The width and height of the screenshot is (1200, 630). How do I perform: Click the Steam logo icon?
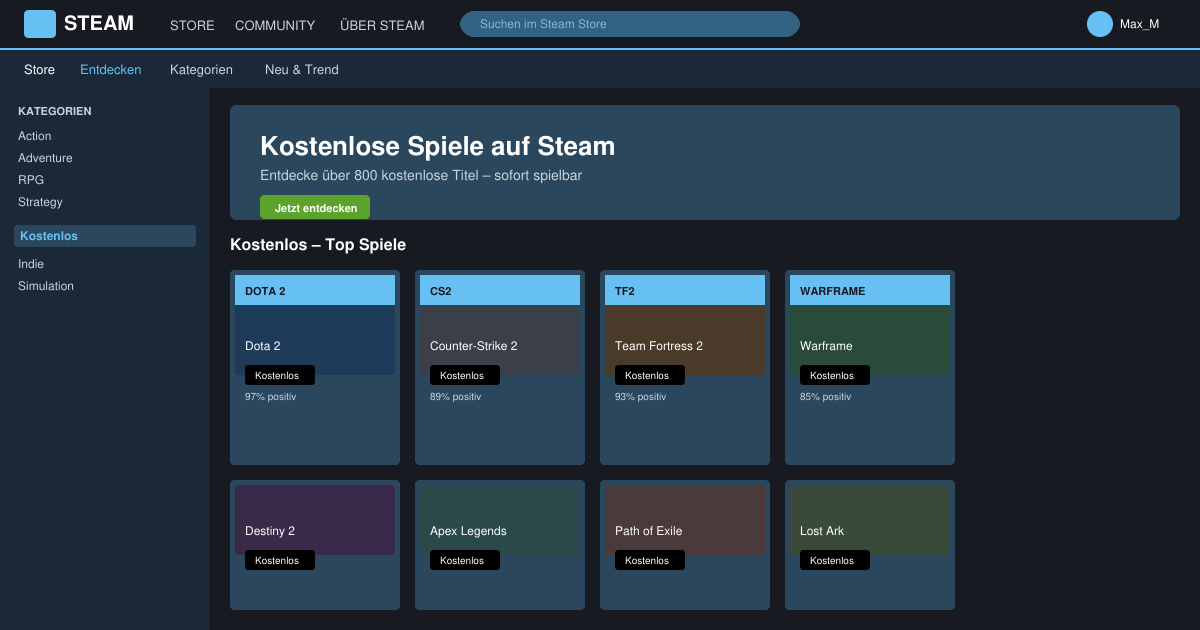click(x=40, y=24)
